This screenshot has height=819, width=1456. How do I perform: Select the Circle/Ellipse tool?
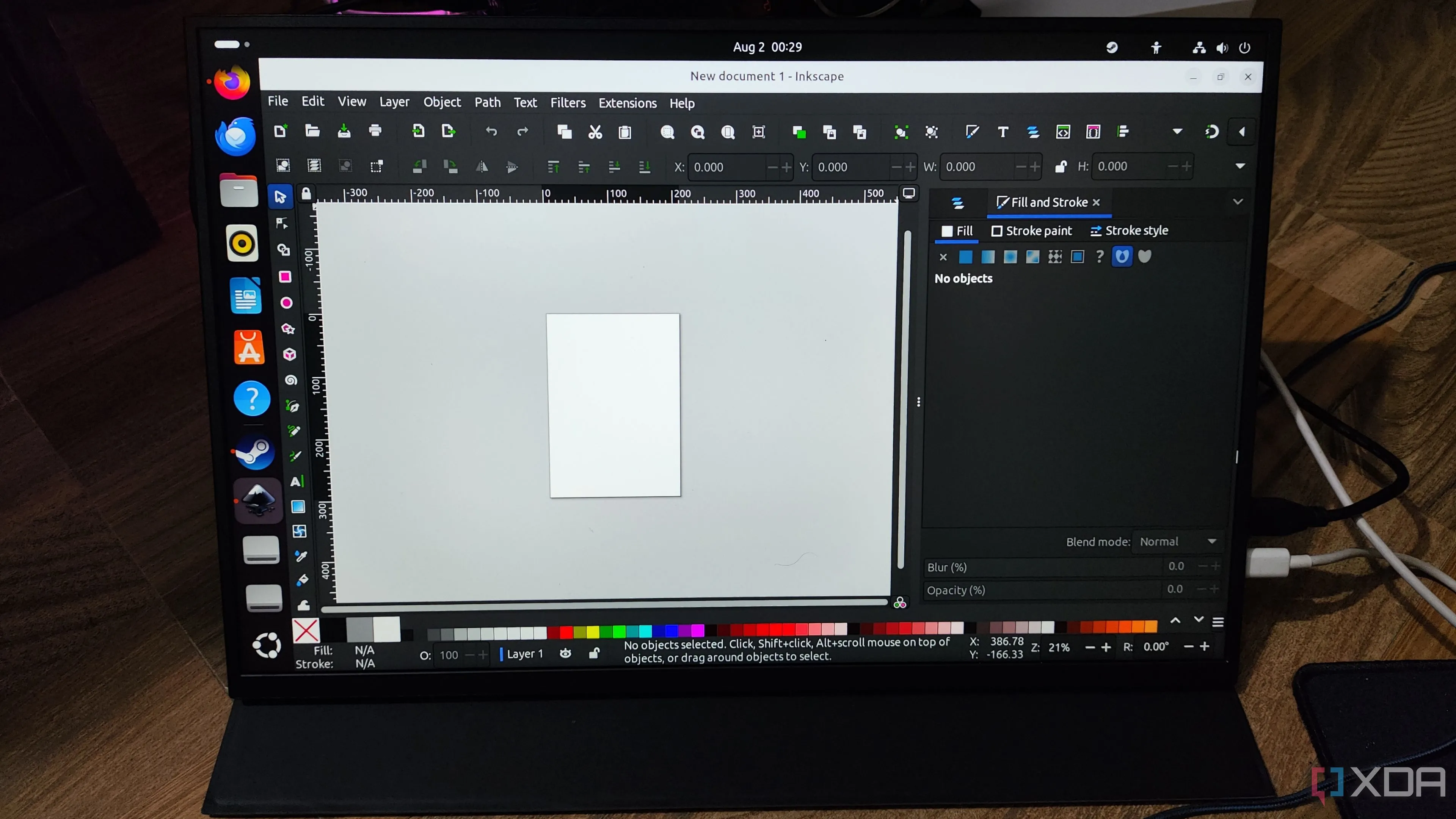[287, 303]
